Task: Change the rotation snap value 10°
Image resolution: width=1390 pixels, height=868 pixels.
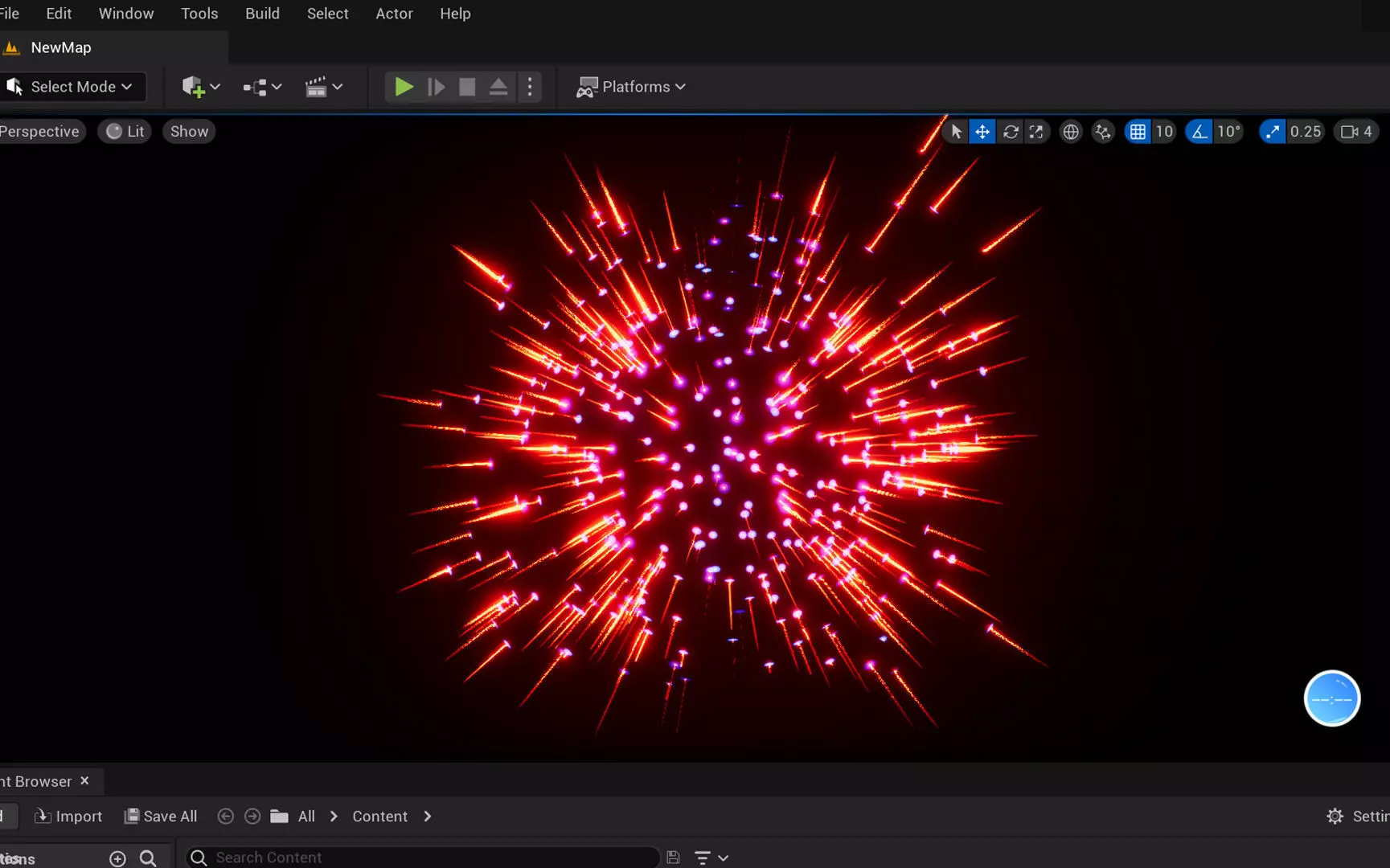Action: tap(1228, 132)
